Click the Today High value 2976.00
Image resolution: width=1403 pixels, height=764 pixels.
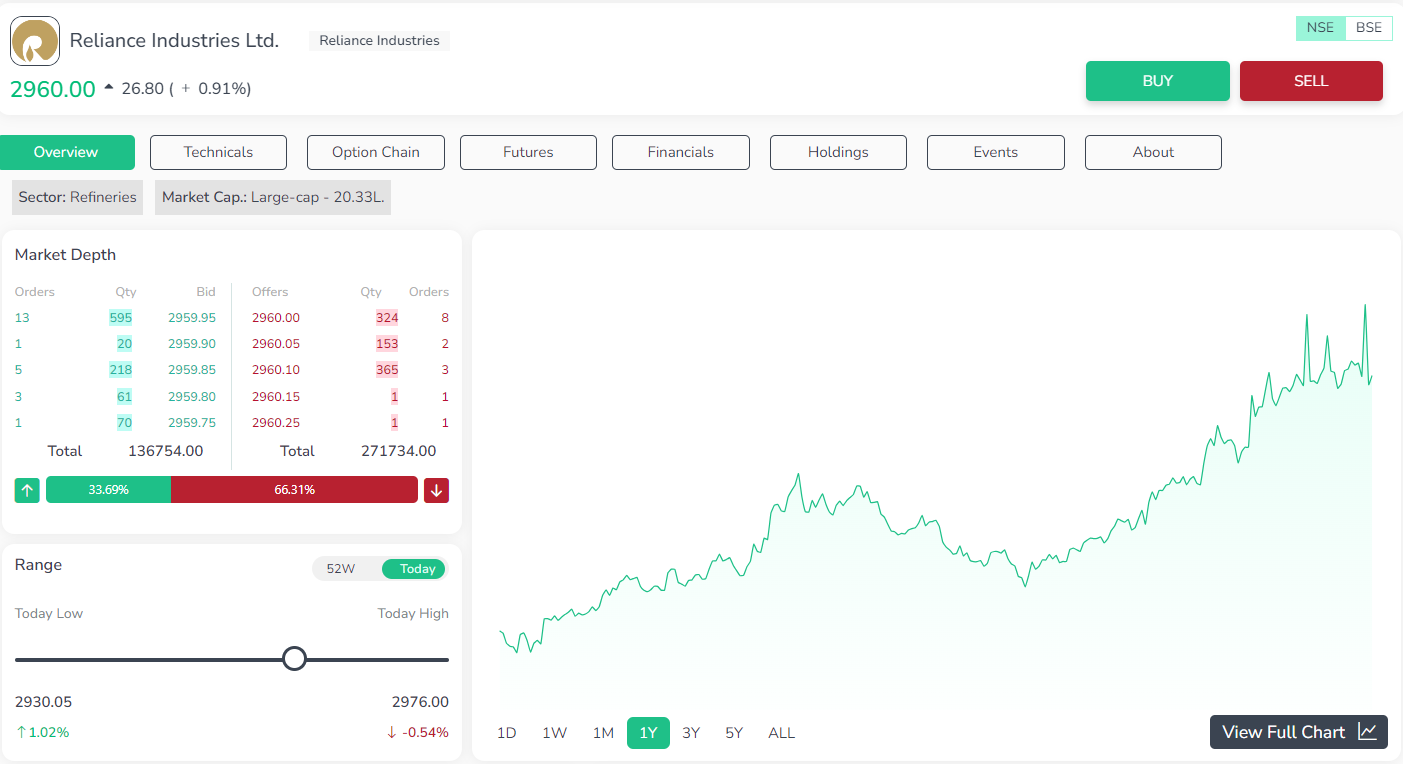420,702
